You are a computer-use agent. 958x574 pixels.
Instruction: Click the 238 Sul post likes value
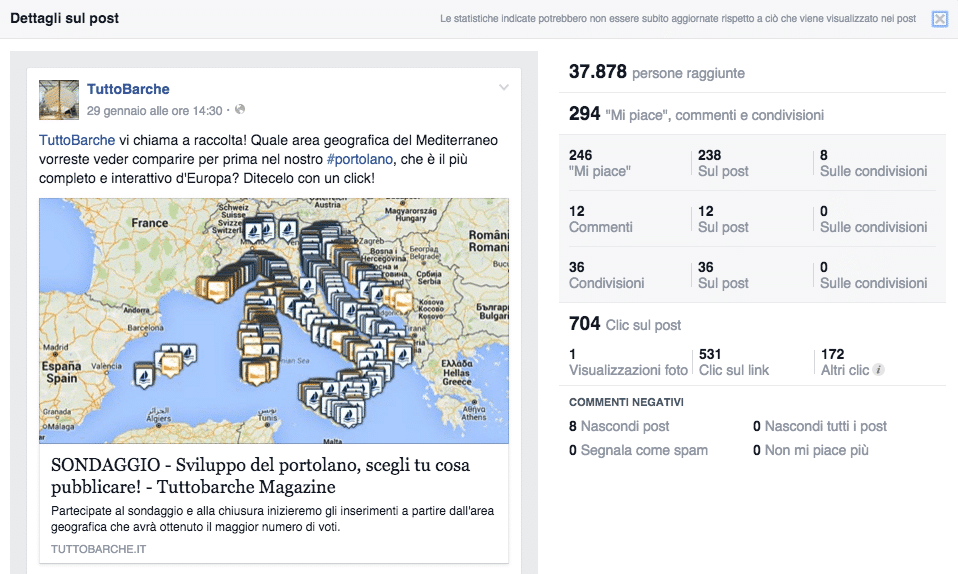click(x=723, y=163)
